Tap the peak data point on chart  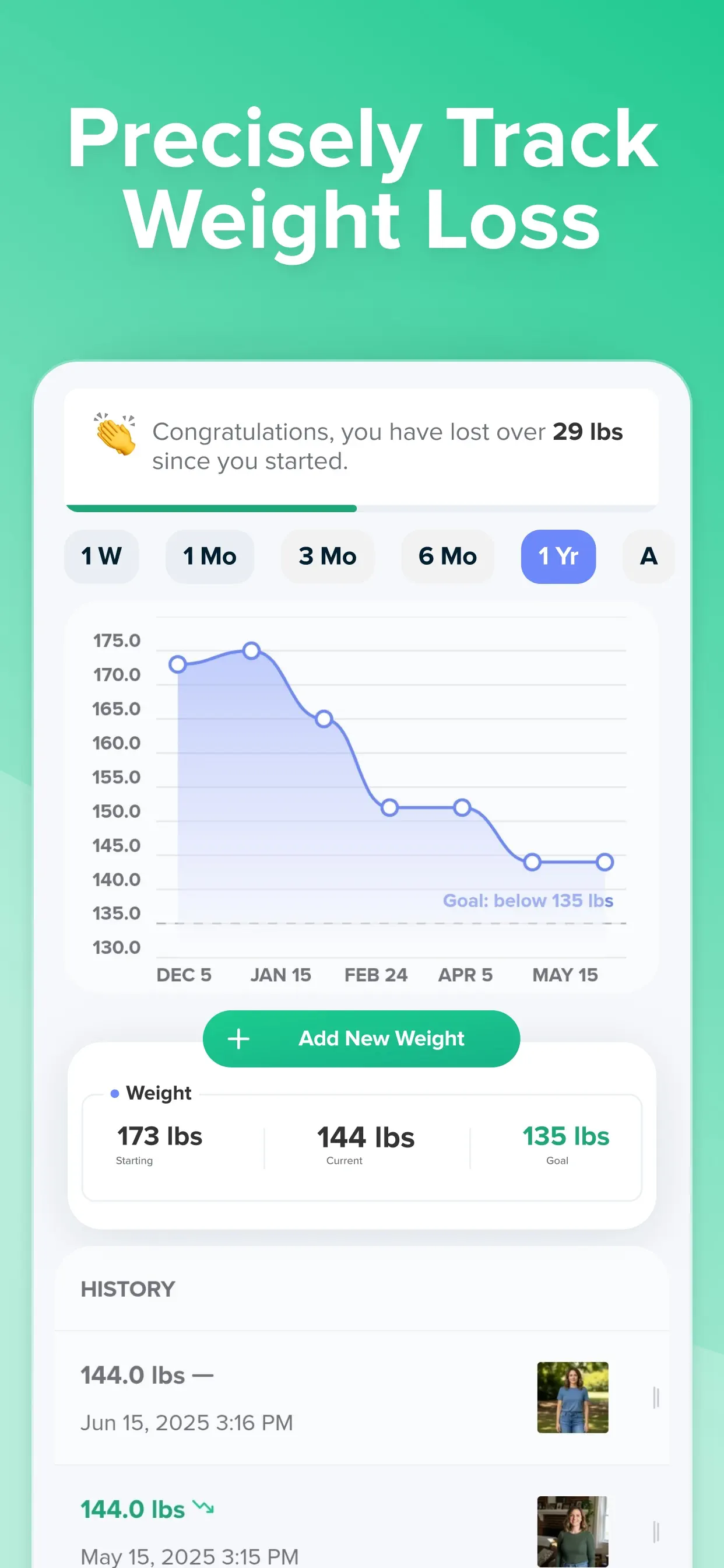pos(251,650)
